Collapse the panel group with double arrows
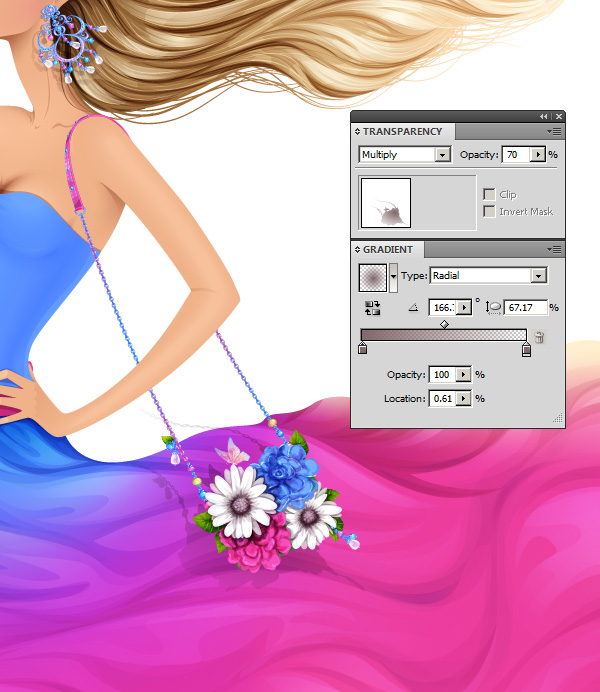This screenshot has height=692, width=600. (544, 117)
